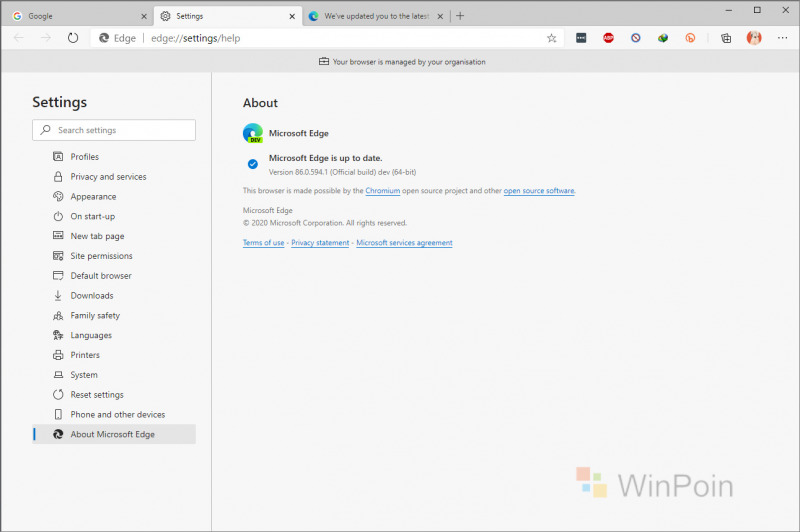Open the Adblock Plus extension icon

click(608, 38)
